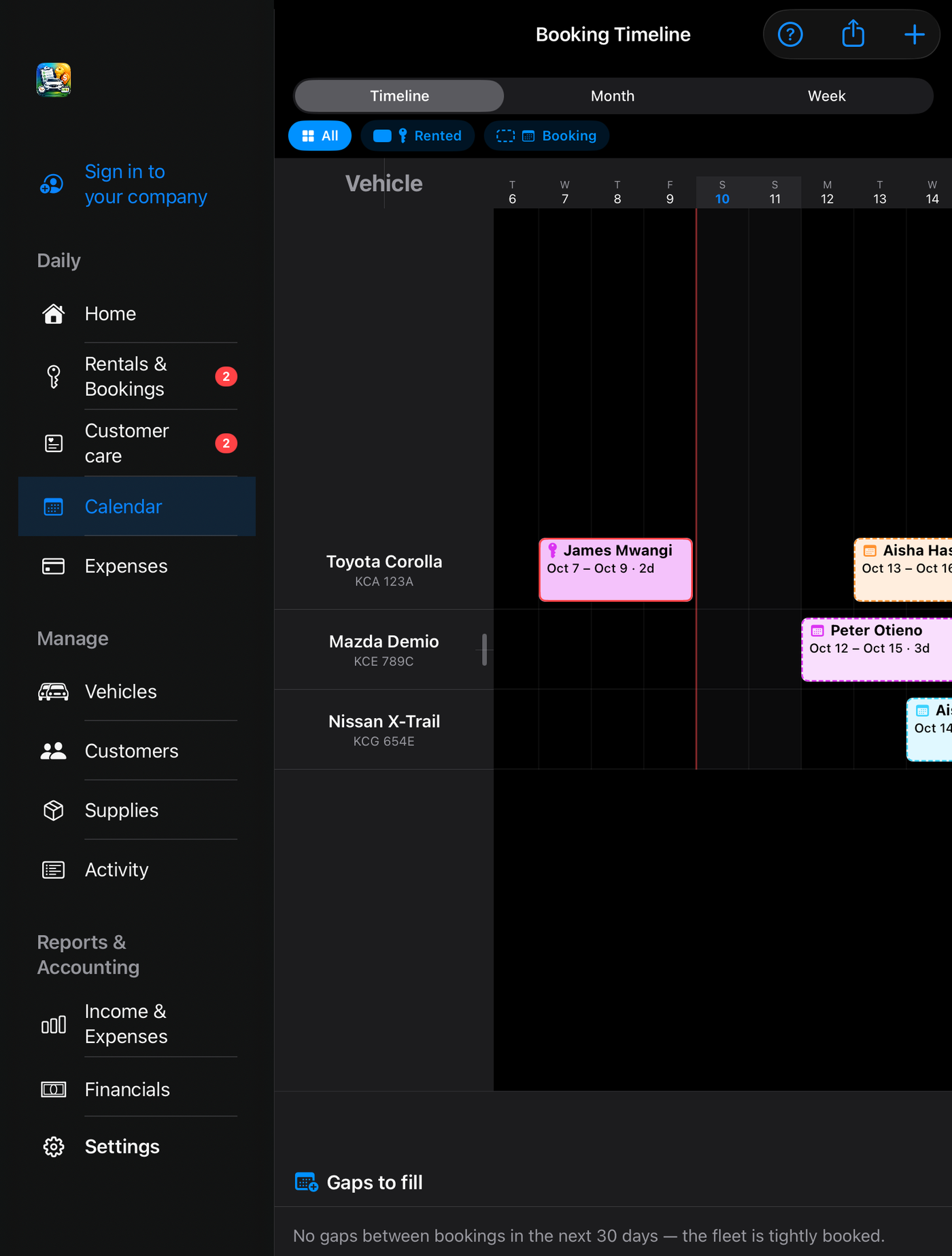Open the Settings gear icon
The height and width of the screenshot is (1256, 952).
54,1147
